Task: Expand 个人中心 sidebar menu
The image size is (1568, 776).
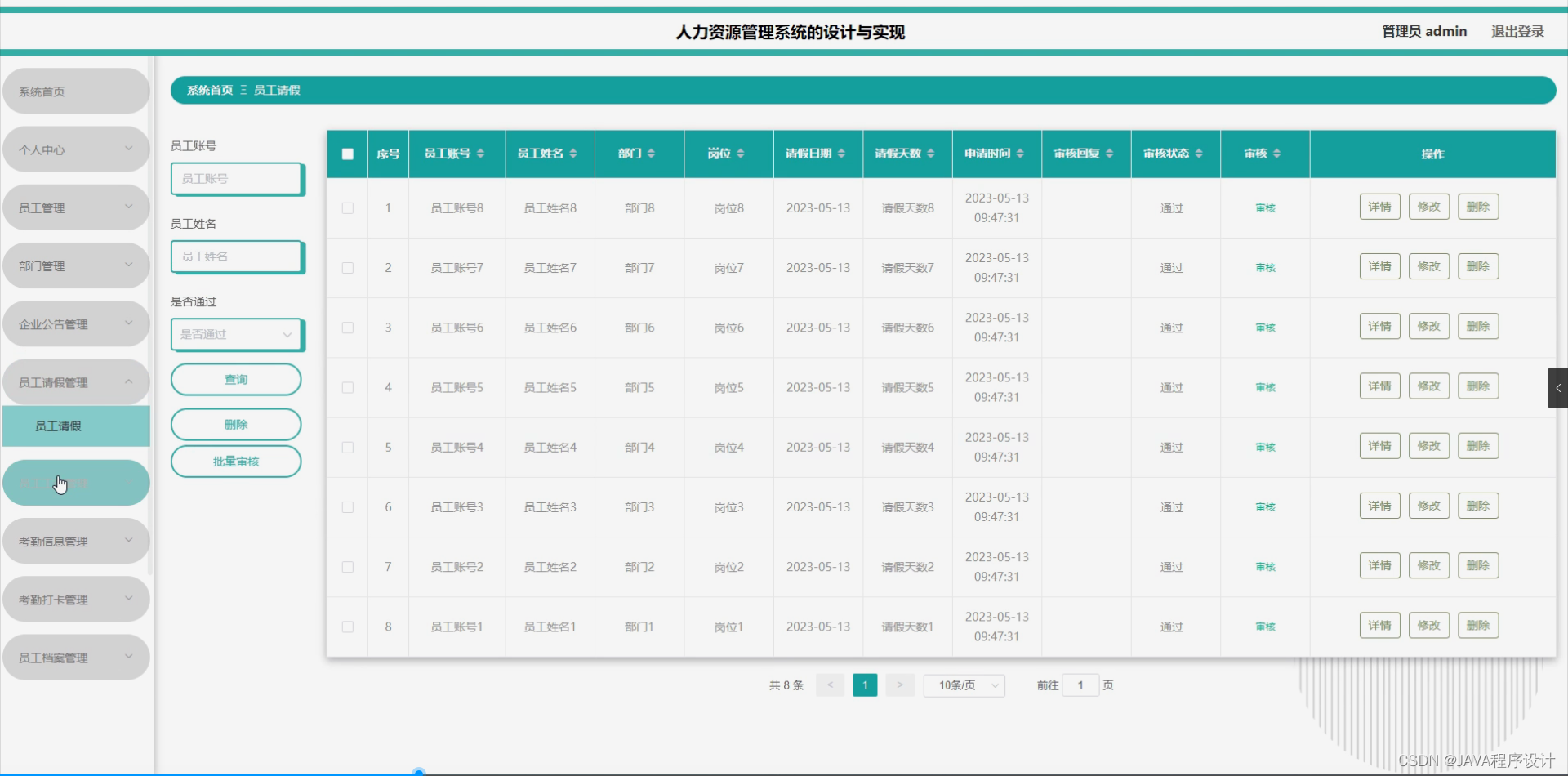Action: 76,149
